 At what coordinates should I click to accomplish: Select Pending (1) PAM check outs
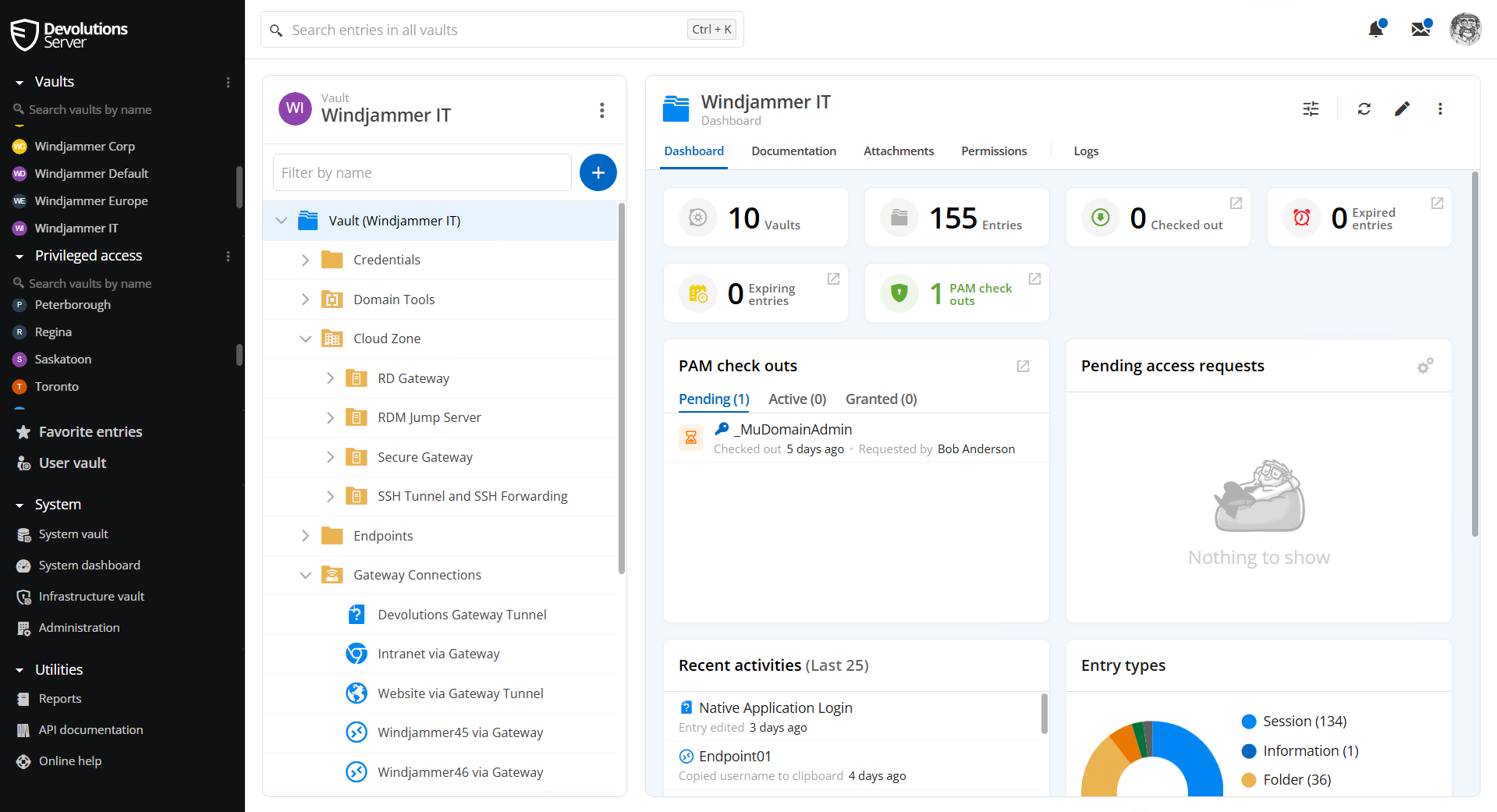(714, 399)
